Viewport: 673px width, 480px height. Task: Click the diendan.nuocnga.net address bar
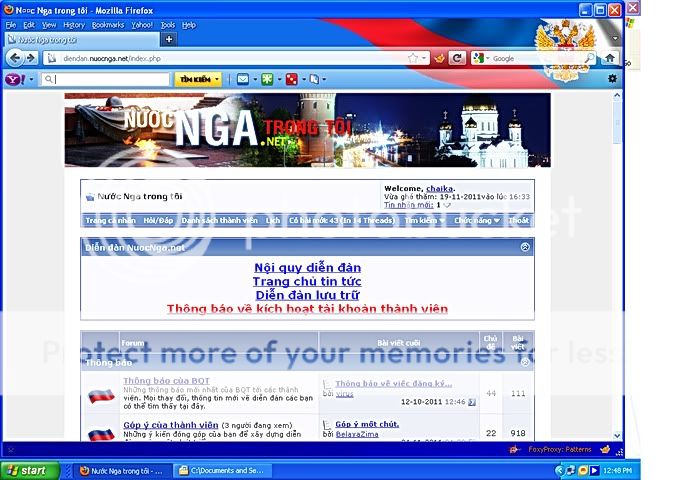tap(230, 59)
